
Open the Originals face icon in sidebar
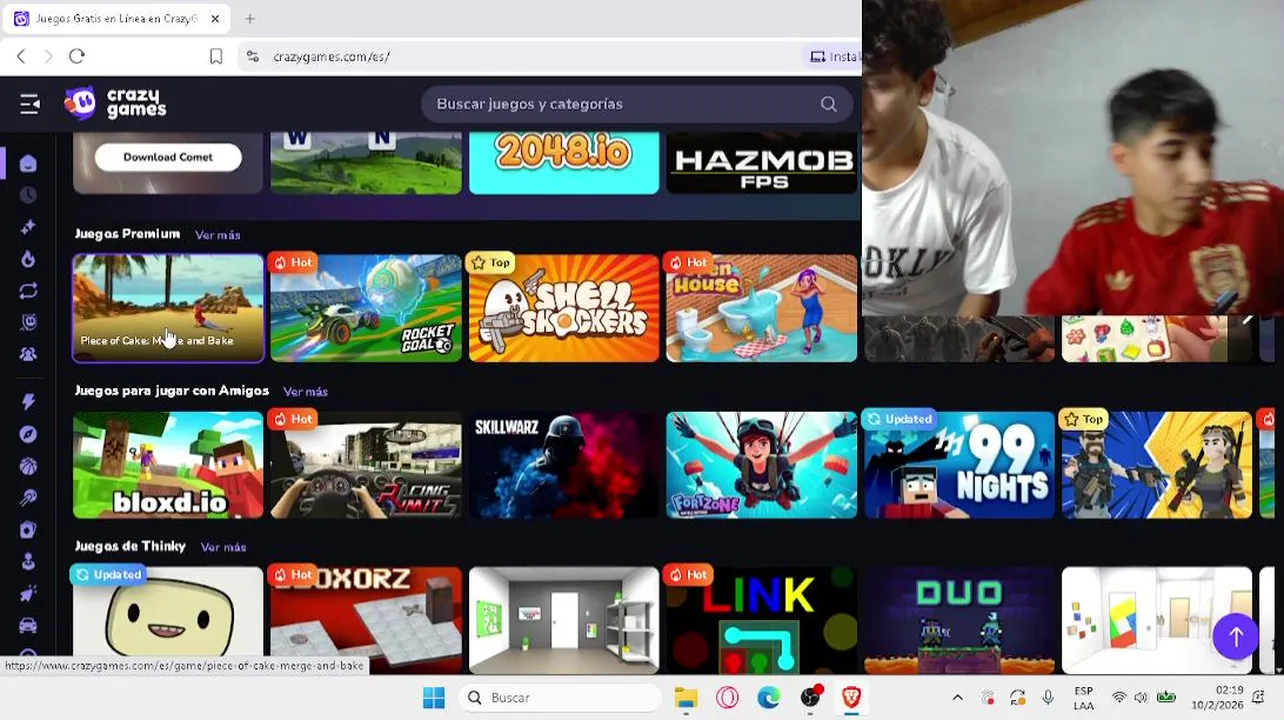pyautogui.click(x=28, y=322)
